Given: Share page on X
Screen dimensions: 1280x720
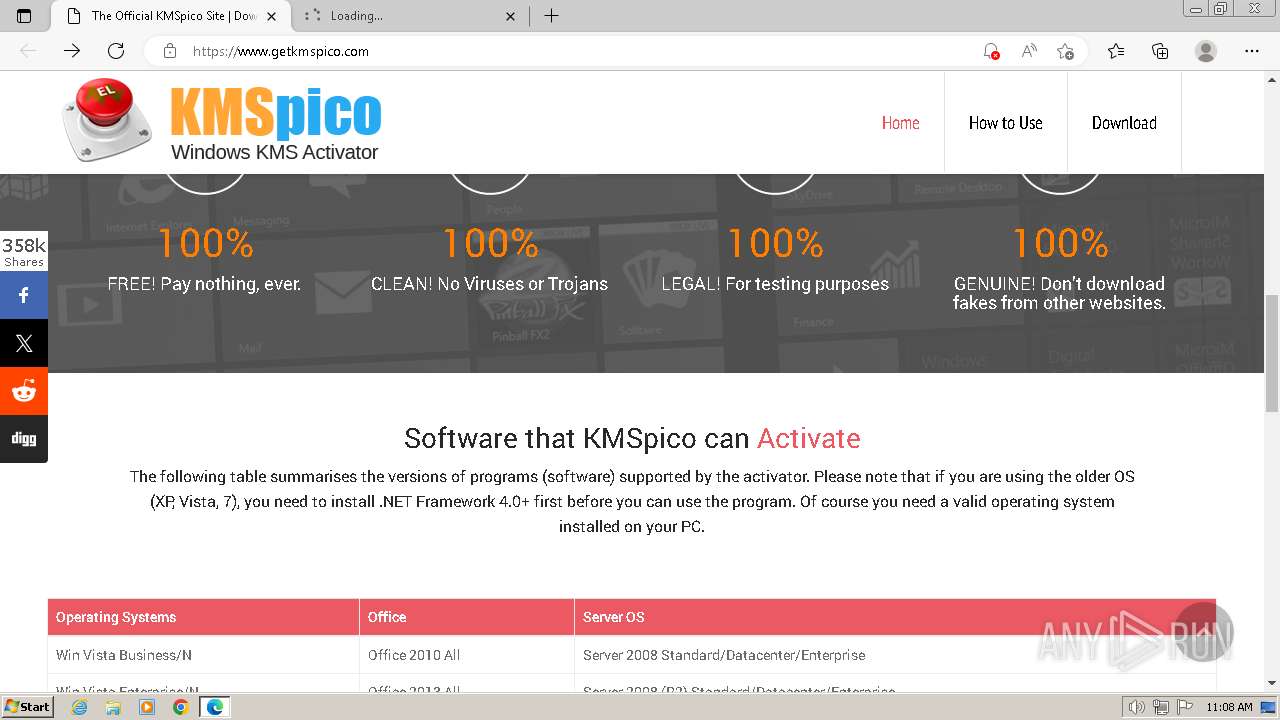Looking at the screenshot, I should [24, 343].
